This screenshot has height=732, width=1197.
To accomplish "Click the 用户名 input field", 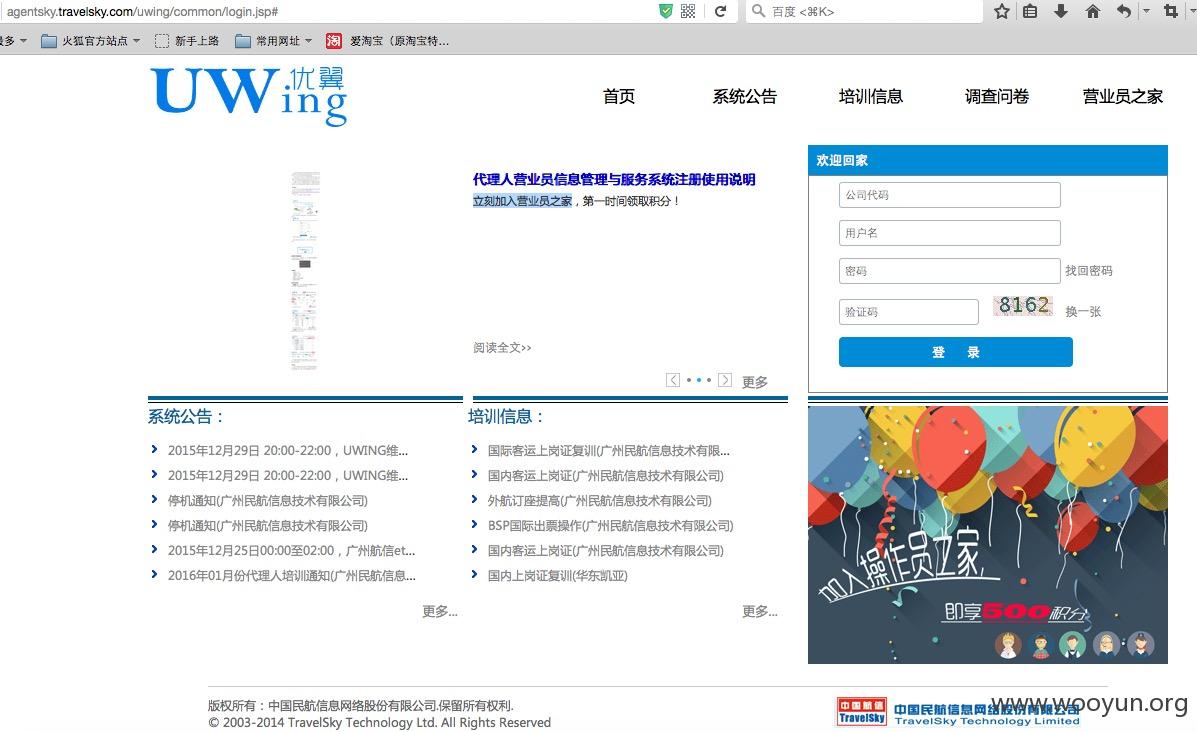I will tap(950, 233).
